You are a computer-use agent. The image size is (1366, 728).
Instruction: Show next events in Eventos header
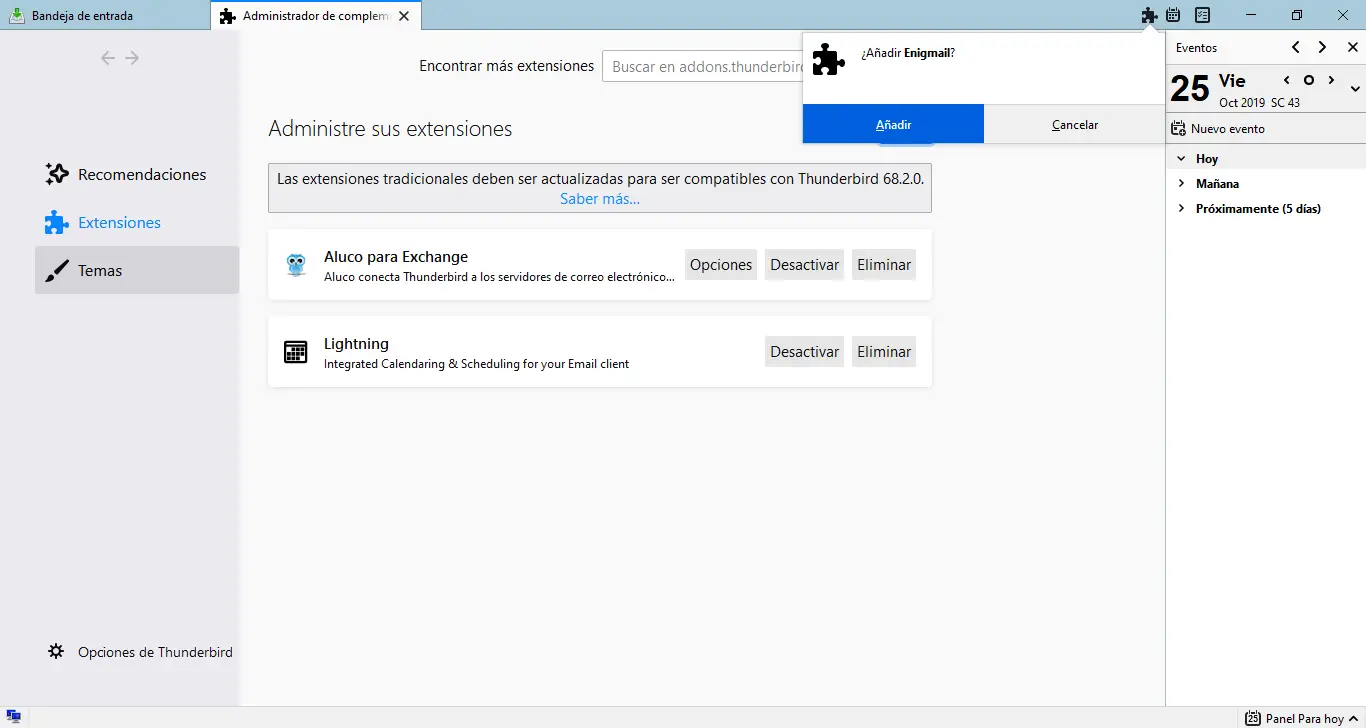click(1322, 47)
